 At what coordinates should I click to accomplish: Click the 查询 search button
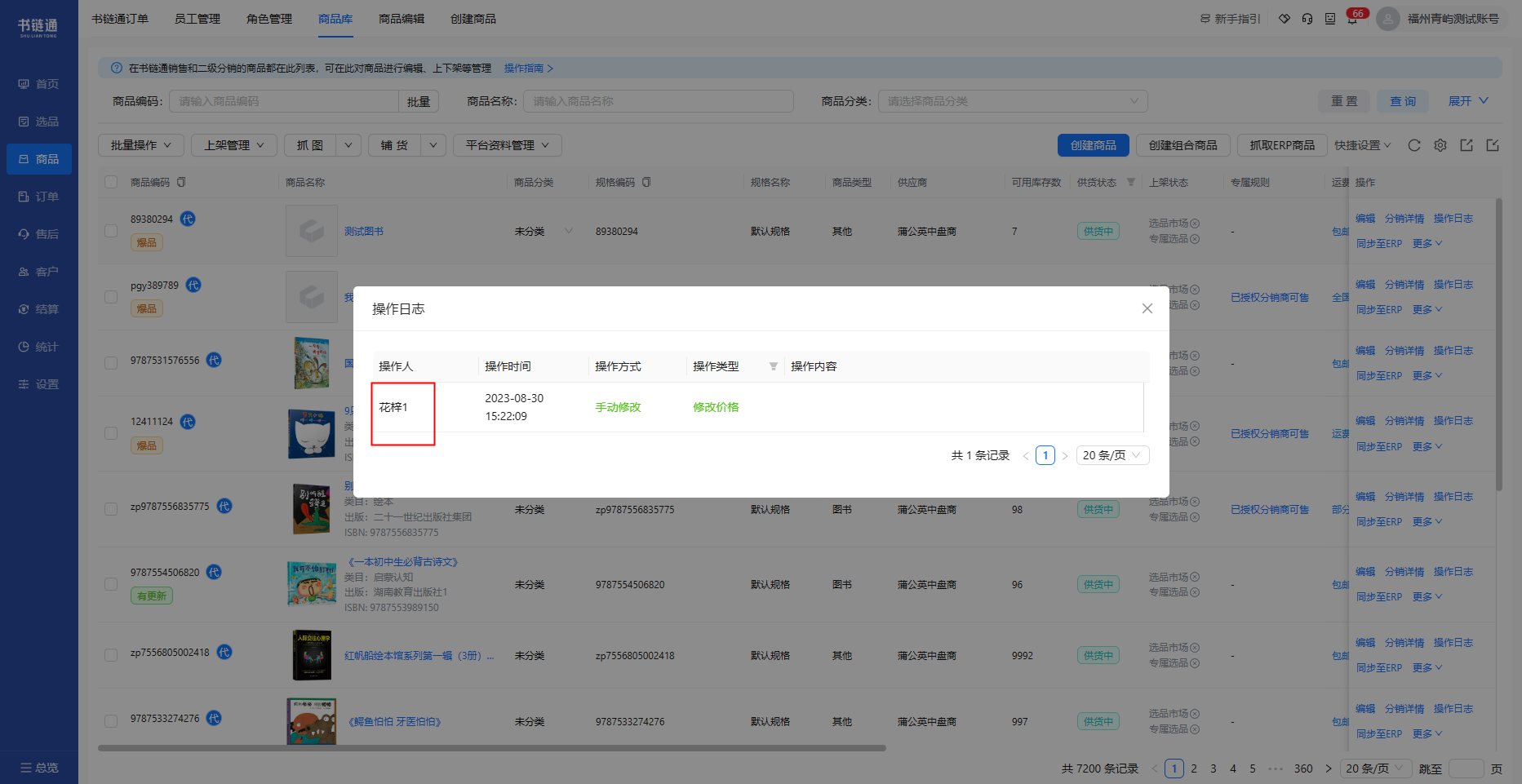coord(1404,101)
